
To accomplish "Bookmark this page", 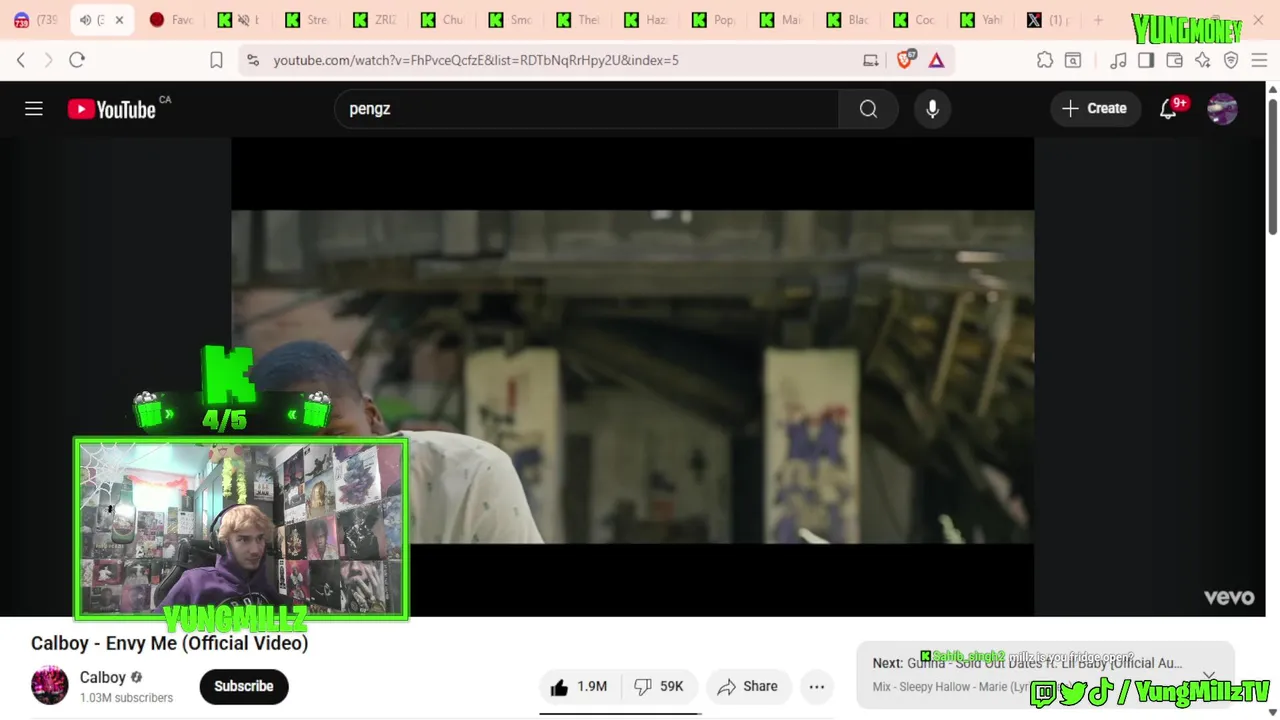I will [x=216, y=60].
